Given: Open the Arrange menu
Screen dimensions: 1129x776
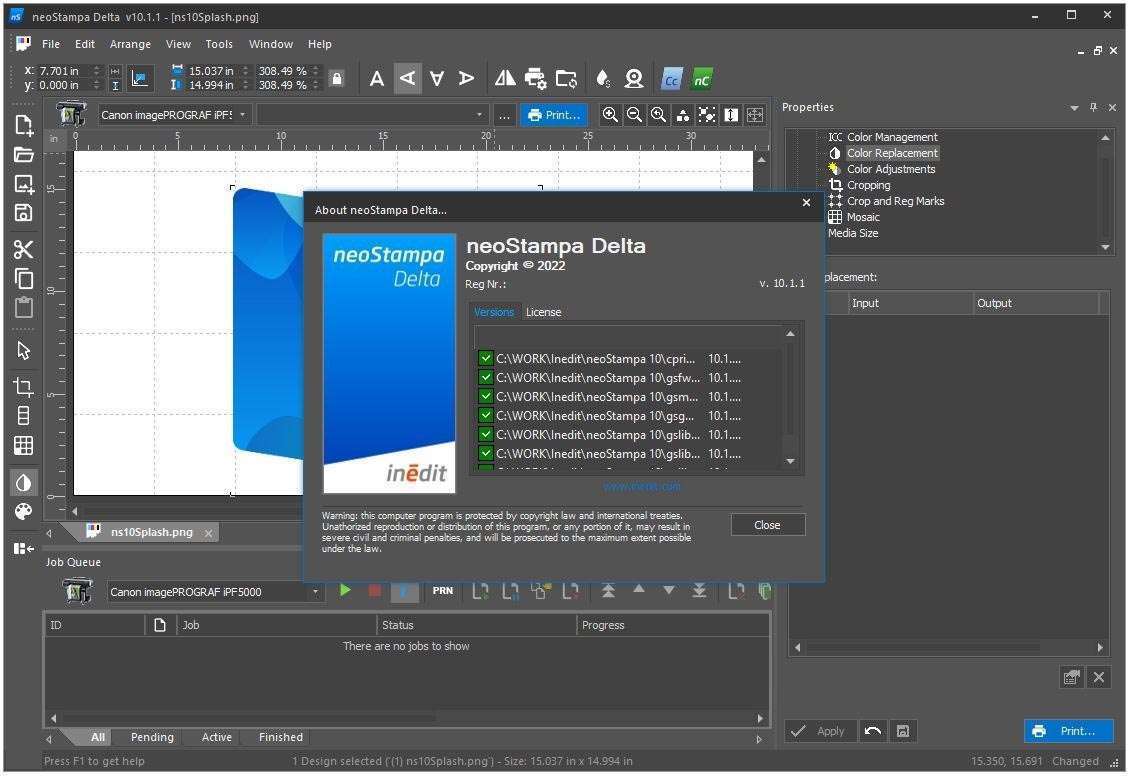Looking at the screenshot, I should point(130,44).
